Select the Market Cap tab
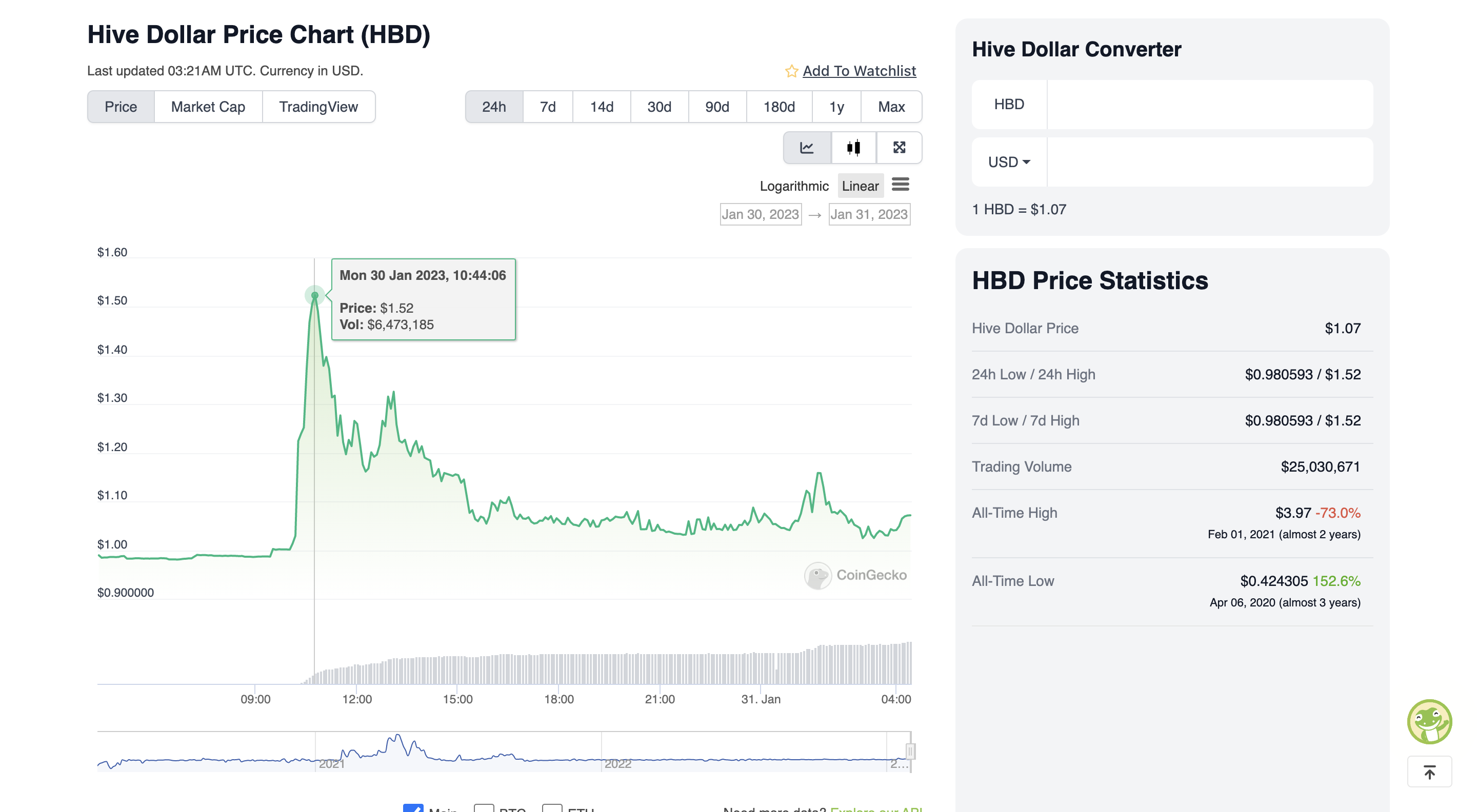 (x=208, y=107)
